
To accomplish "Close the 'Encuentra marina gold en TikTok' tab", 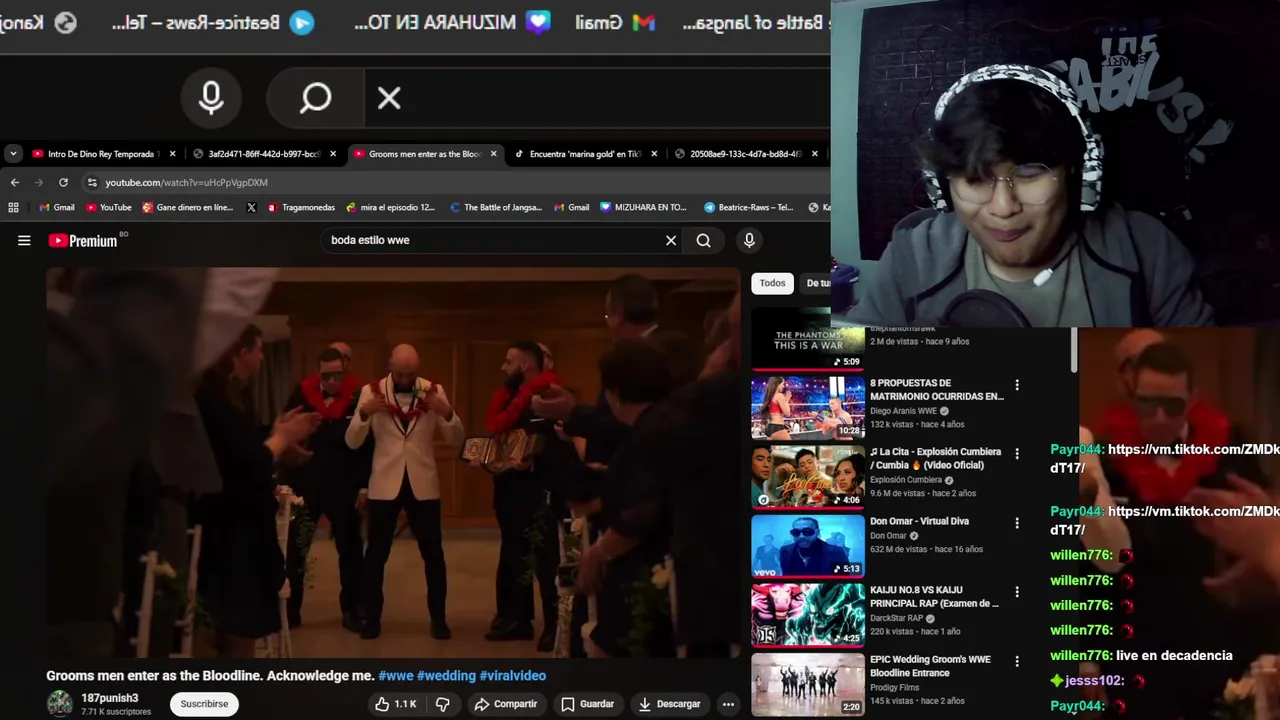I will (654, 154).
